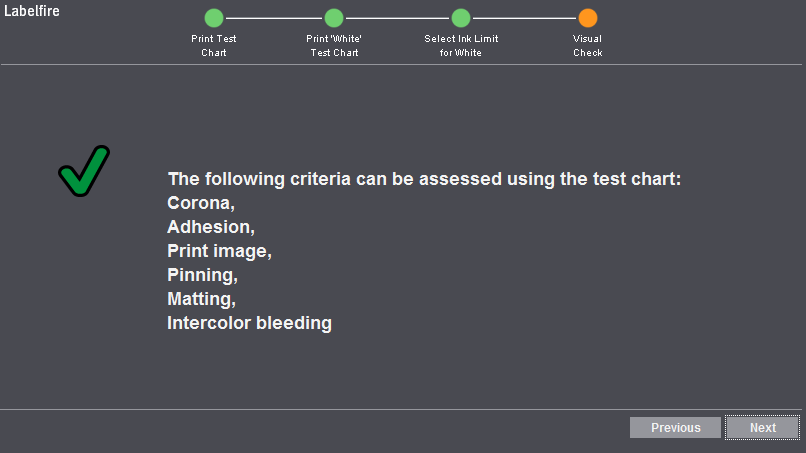Viewport: 806px width, 453px height.
Task: Click the 'Print 'White' Test Chart' label
Action: pyautogui.click(x=334, y=45)
